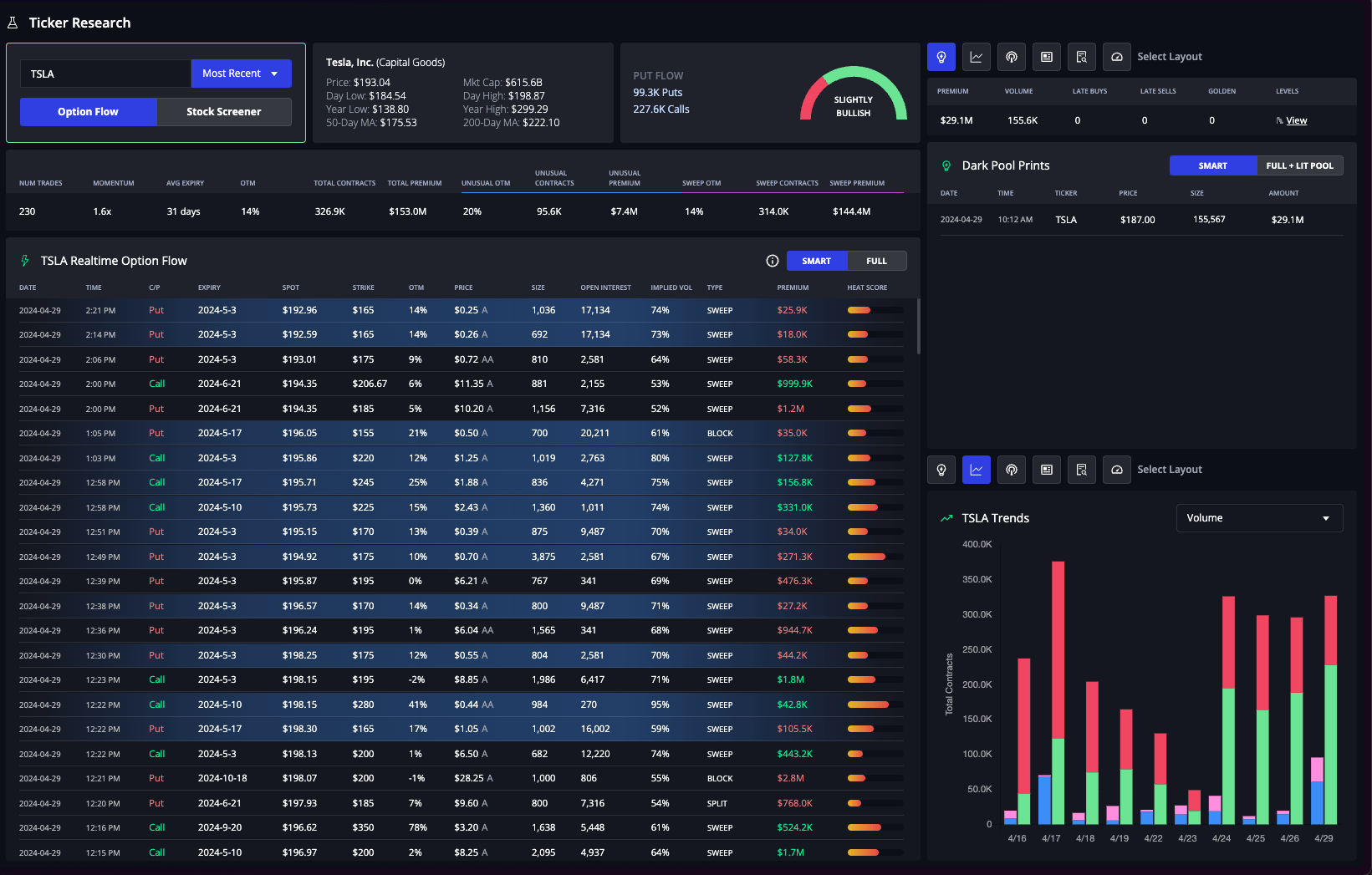
Task: Open the Most Recent dropdown
Action: coord(241,74)
